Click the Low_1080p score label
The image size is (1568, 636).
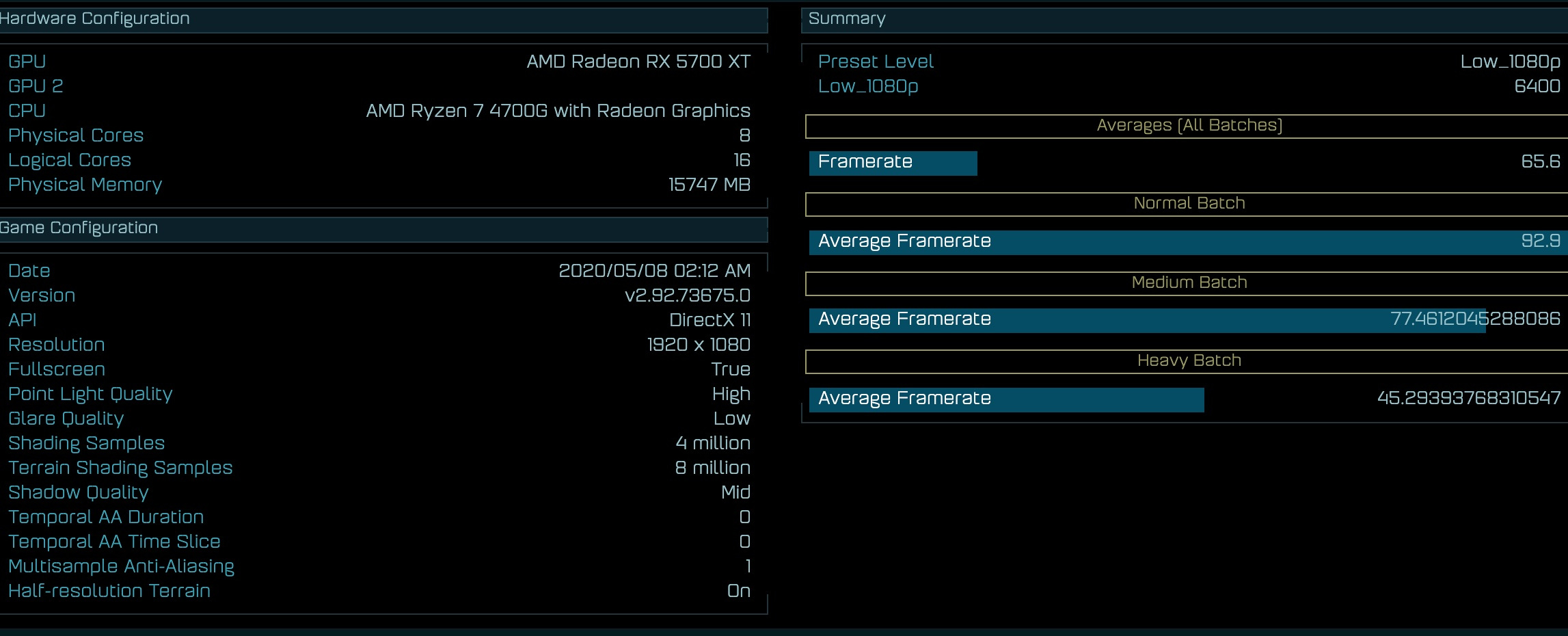coord(868,87)
